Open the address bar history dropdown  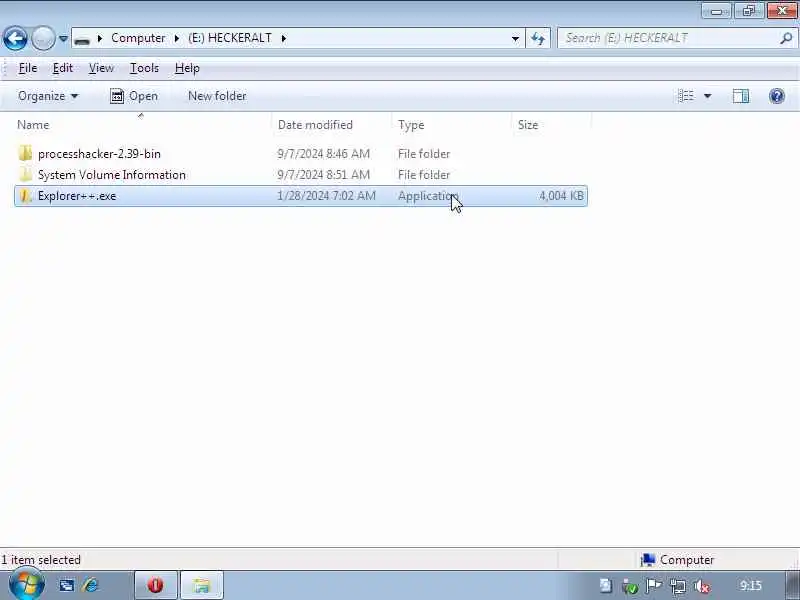(x=515, y=38)
